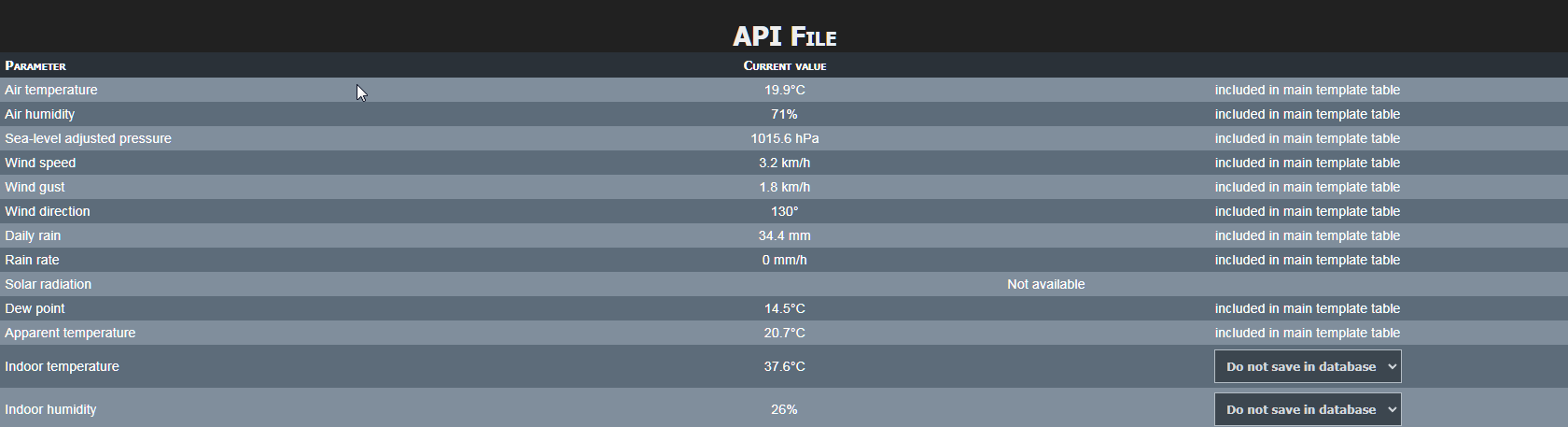This screenshot has width=1568, height=427.
Task: Click 'included in main template table' for Dew point
Action: coord(1307,308)
